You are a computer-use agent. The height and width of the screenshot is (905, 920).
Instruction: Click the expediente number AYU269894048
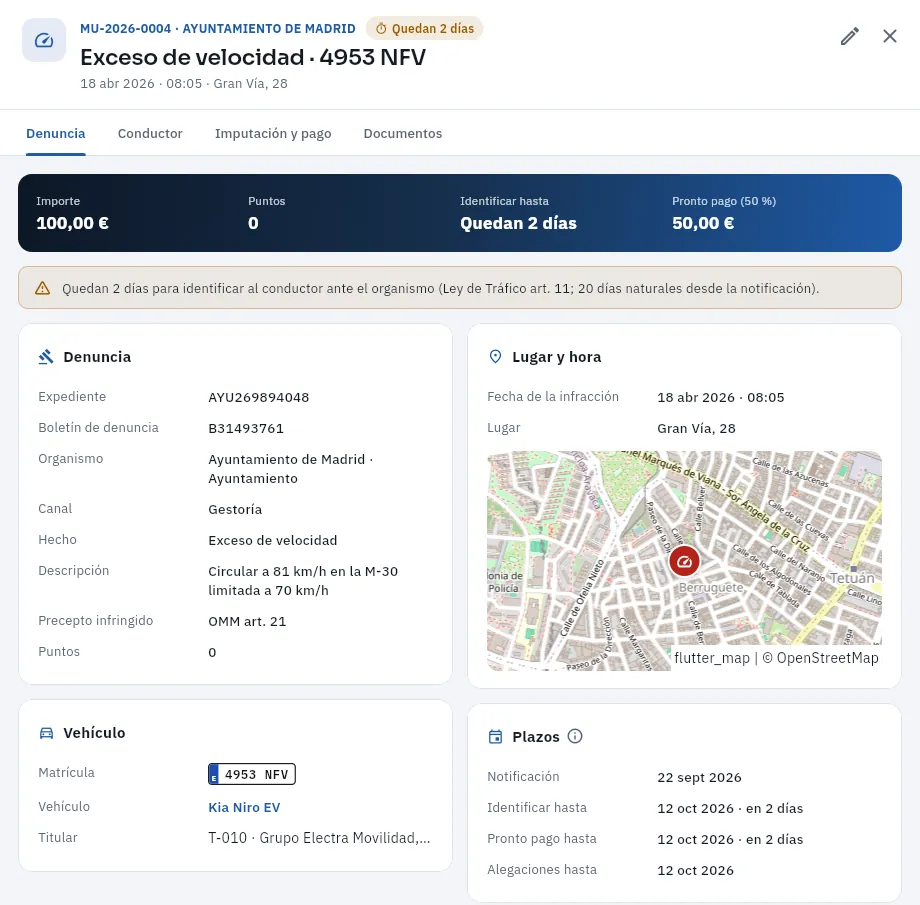pyautogui.click(x=259, y=397)
